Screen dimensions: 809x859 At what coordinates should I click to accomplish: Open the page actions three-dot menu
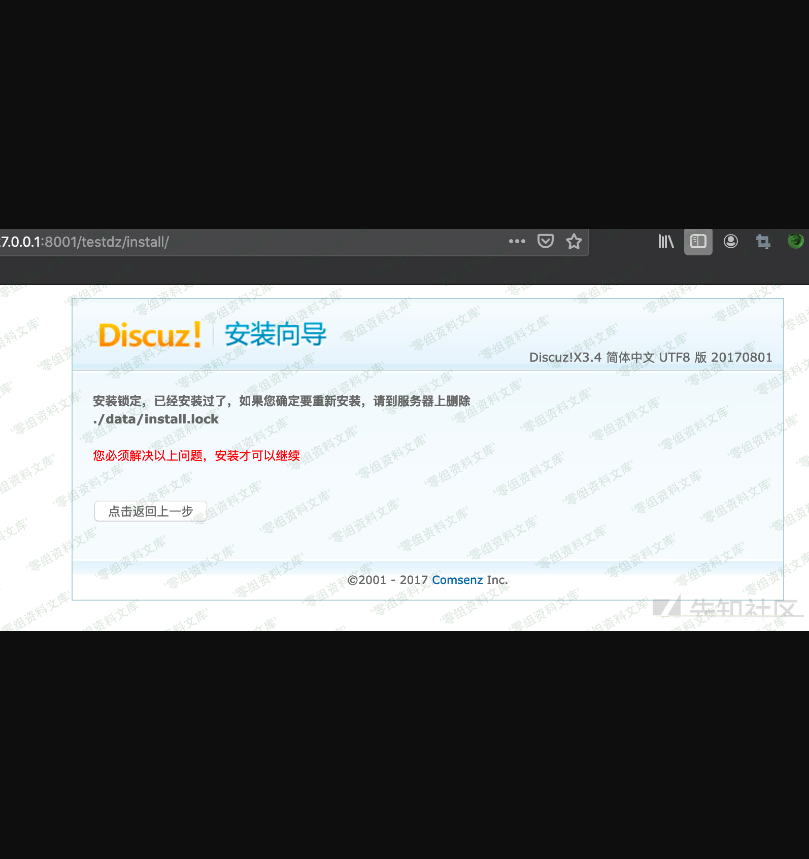pos(517,241)
